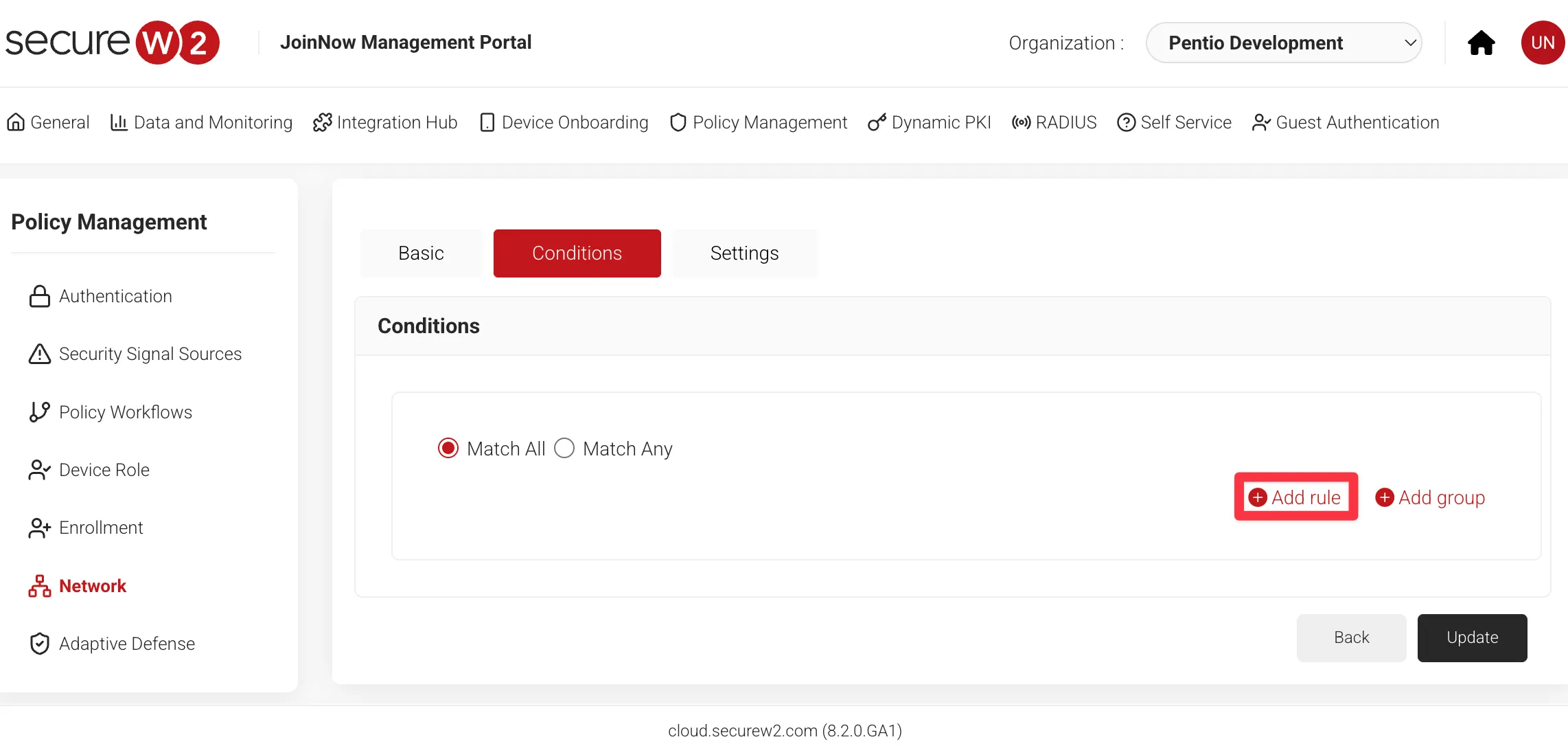
Task: Click the plus icon next to Add group
Action: point(1384,497)
